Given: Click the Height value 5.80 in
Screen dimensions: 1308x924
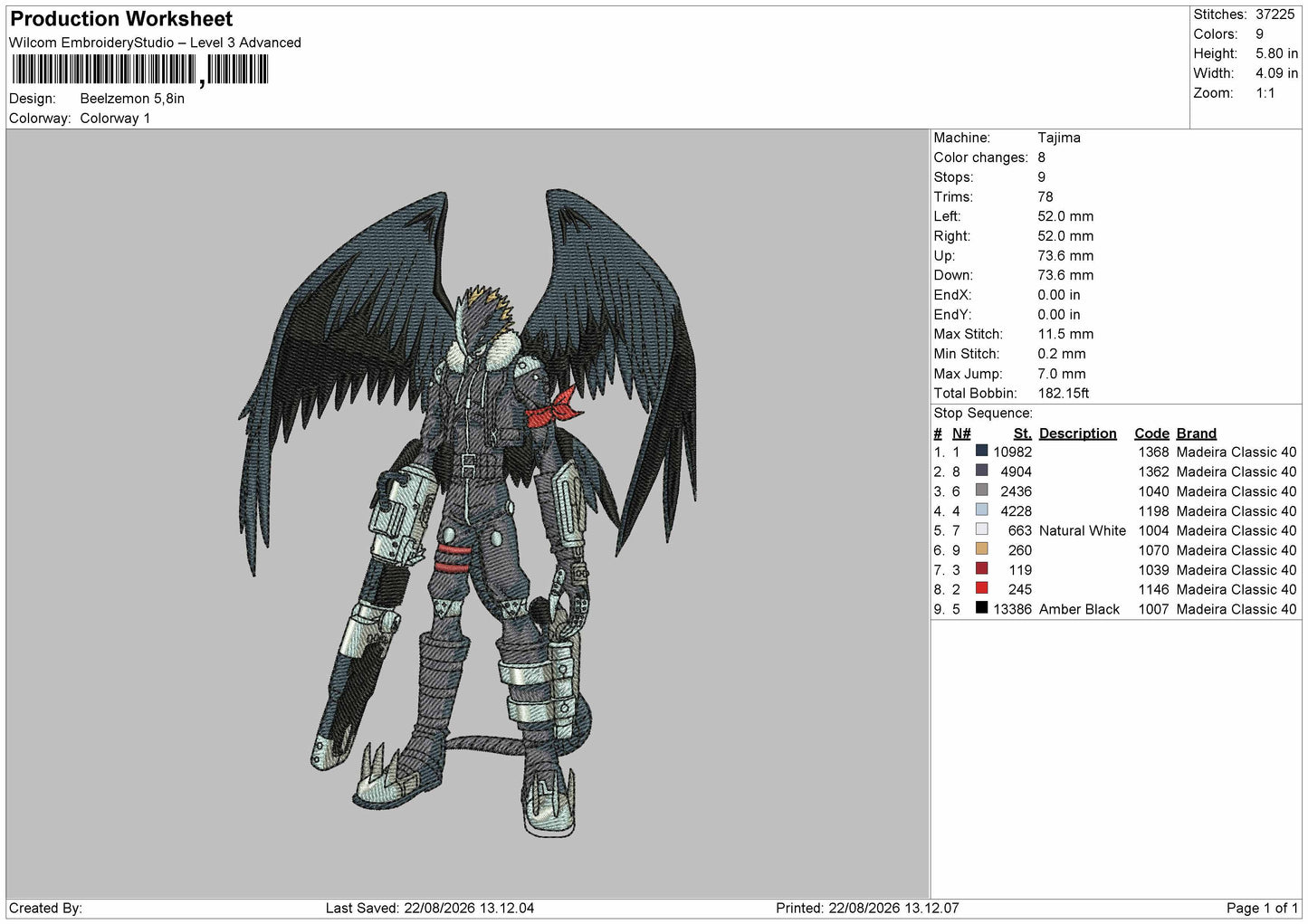Looking at the screenshot, I should click(1276, 53).
